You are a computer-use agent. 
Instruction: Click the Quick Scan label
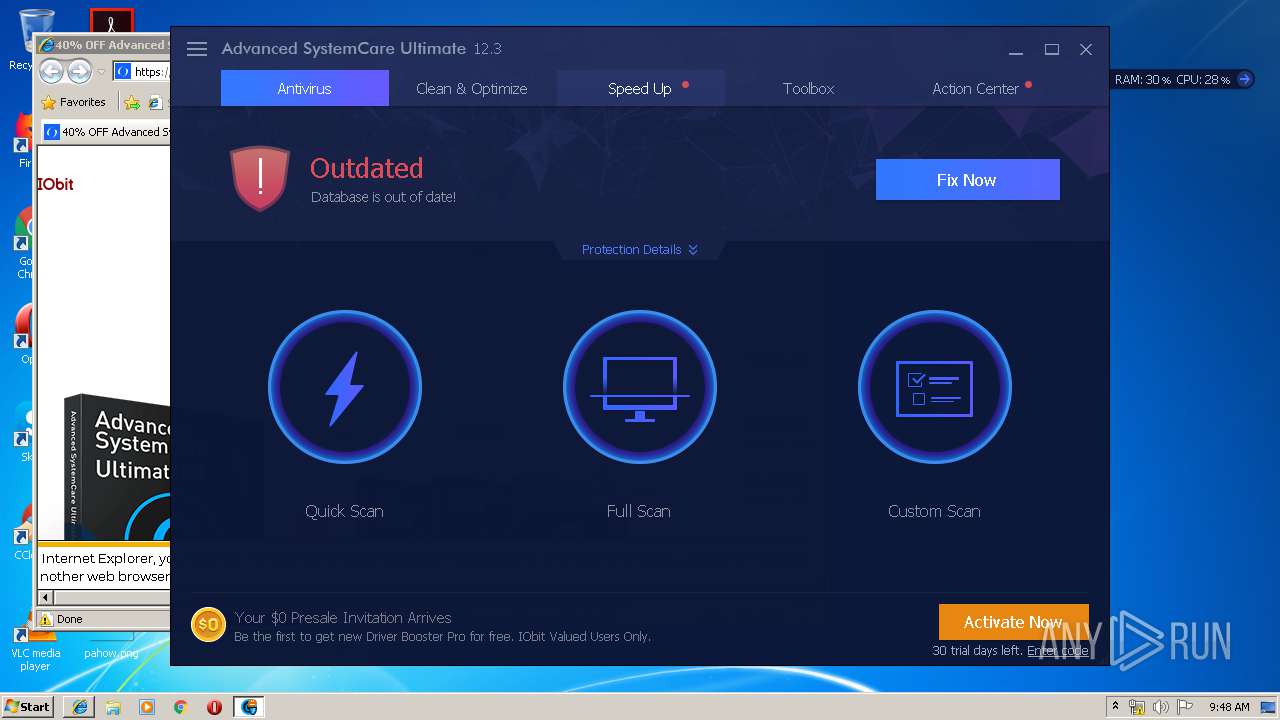pyautogui.click(x=344, y=511)
